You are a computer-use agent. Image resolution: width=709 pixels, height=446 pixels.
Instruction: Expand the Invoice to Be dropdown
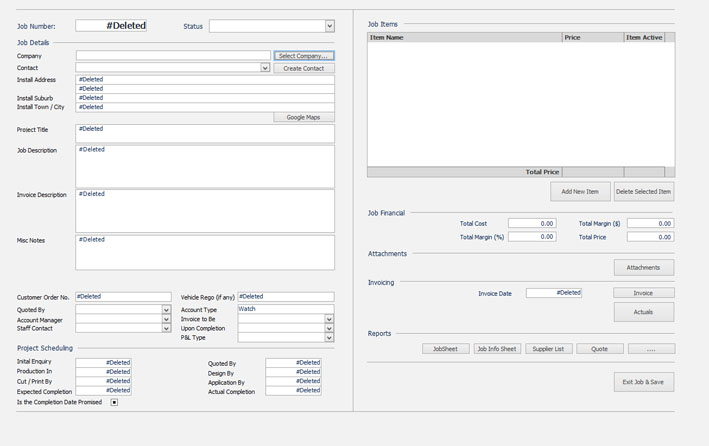[329, 319]
